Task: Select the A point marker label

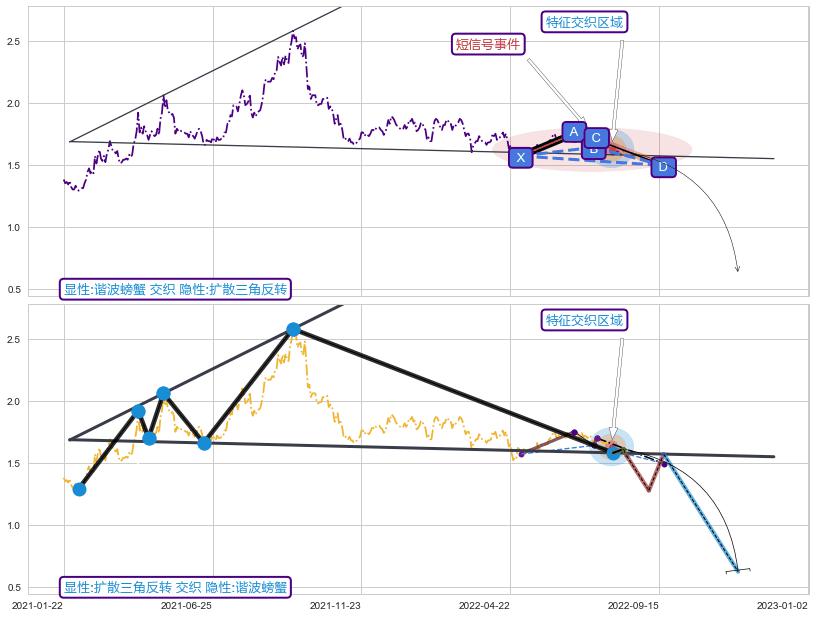Action: (573, 131)
